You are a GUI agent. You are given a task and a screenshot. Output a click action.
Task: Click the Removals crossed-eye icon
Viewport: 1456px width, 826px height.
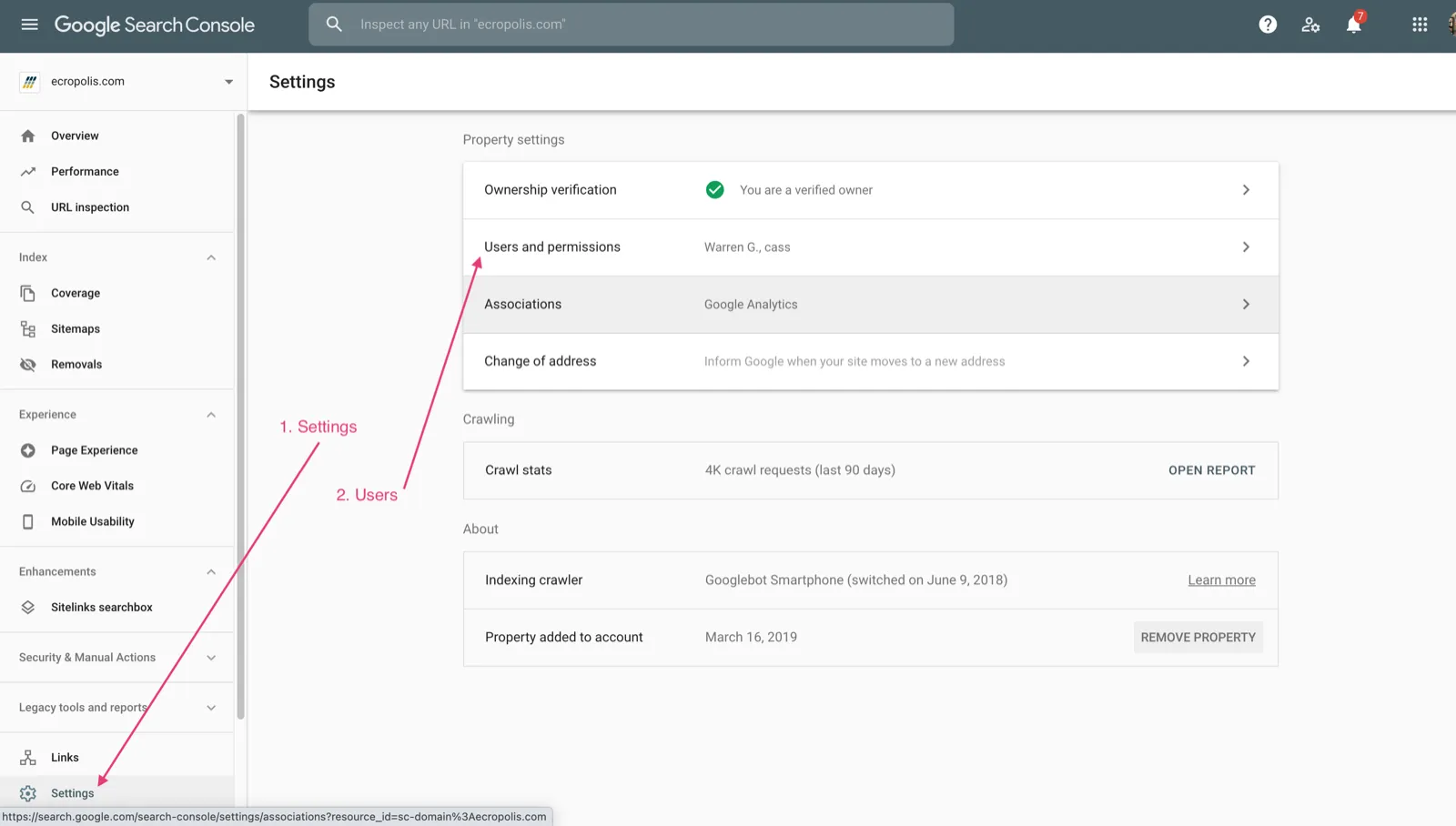coord(28,365)
